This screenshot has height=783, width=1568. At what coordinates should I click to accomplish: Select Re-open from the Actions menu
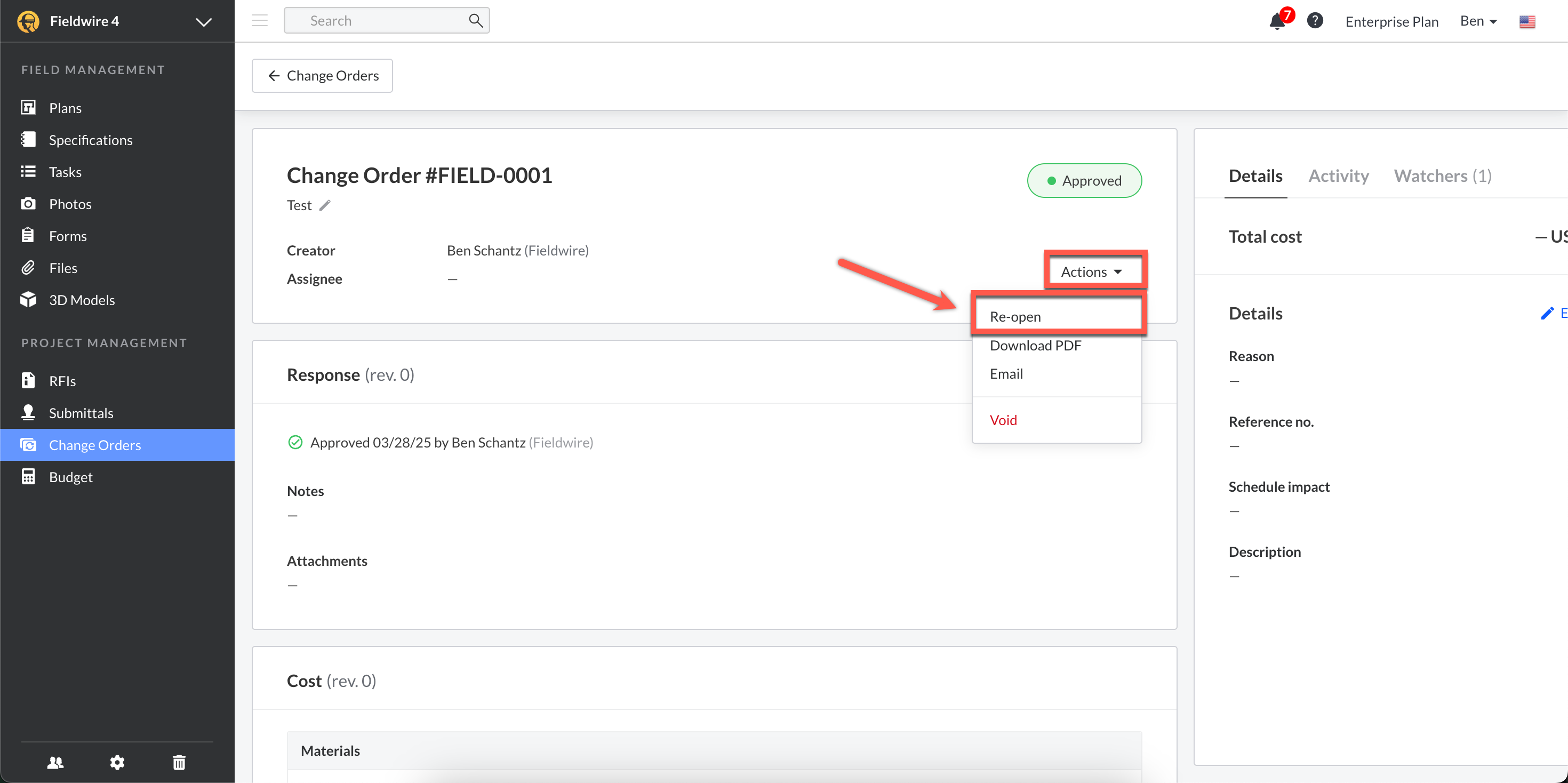pos(1015,317)
